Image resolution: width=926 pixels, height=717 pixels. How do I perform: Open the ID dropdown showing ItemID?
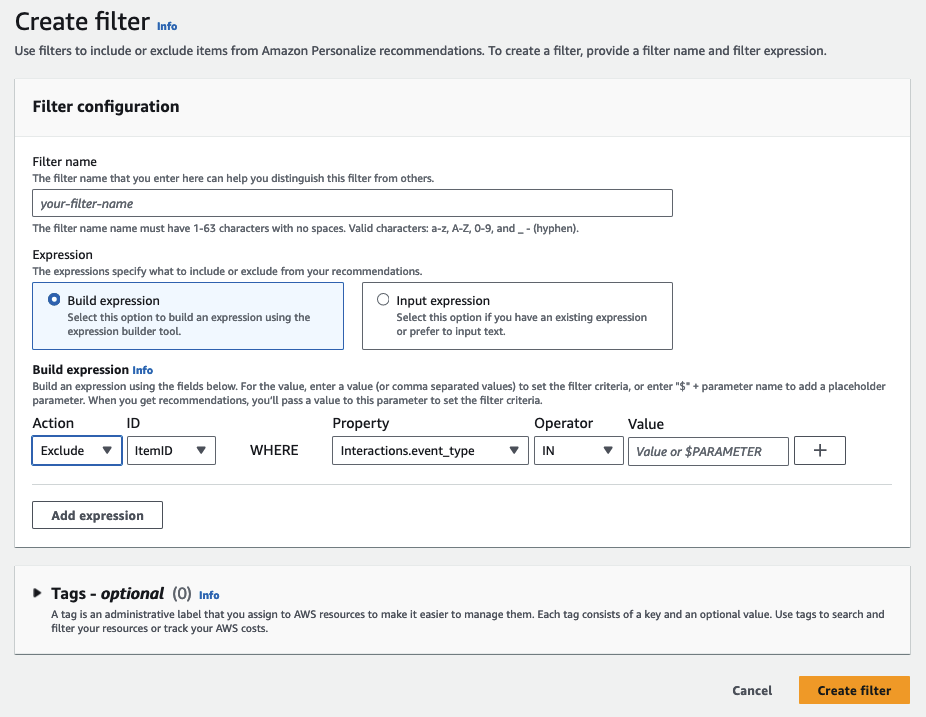click(170, 450)
